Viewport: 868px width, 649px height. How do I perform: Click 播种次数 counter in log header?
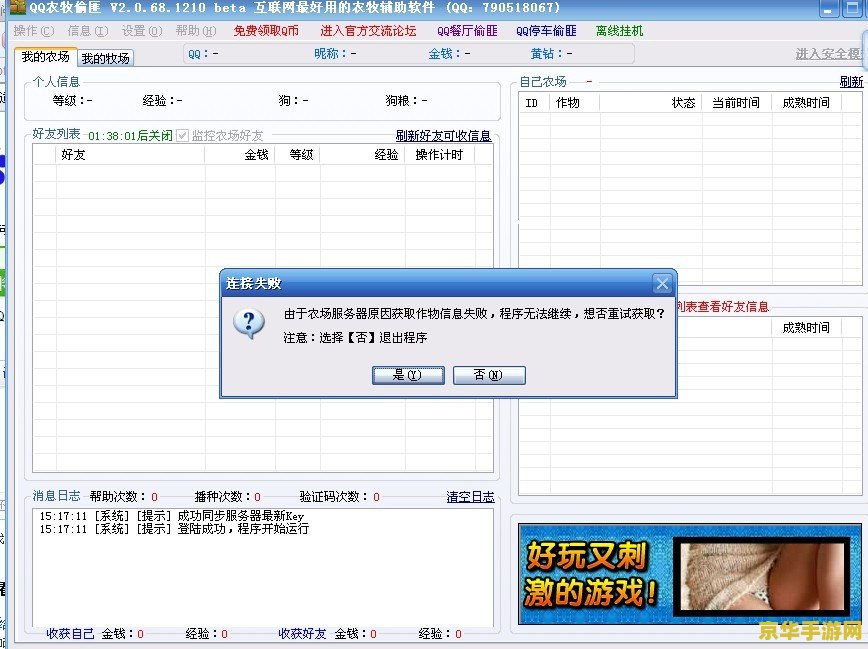228,497
